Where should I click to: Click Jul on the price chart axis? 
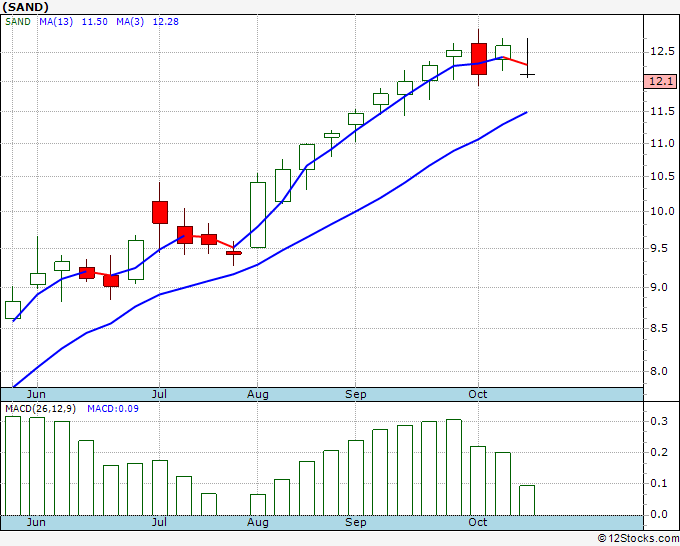pos(159,394)
